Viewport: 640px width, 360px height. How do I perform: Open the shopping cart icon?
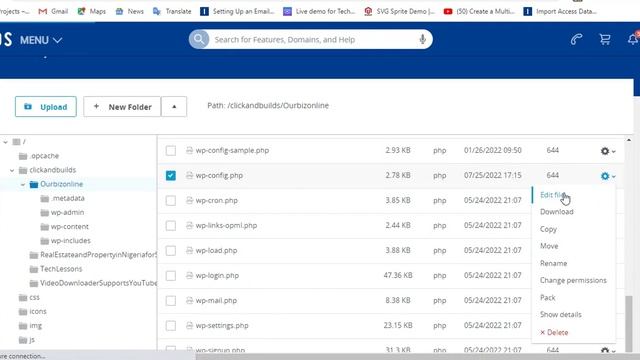click(x=605, y=39)
